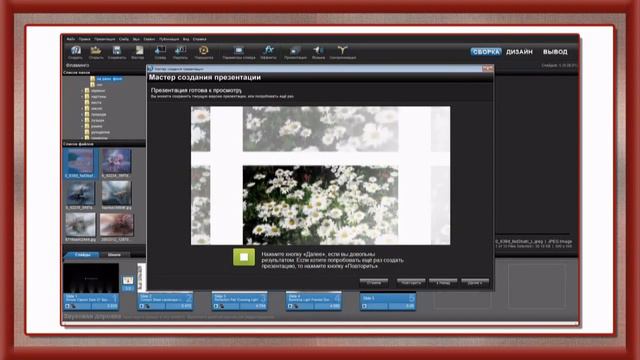The width and height of the screenshot is (640, 360).
Task: Launch the Мастер (Wizard) toolbar icon
Action: point(138,52)
